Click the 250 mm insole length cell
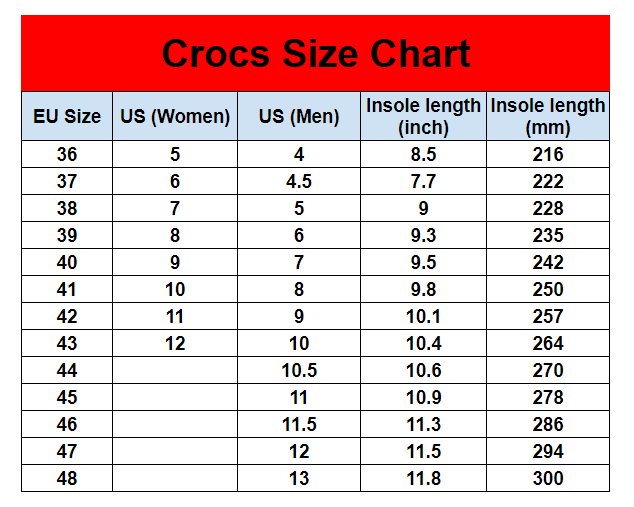The height and width of the screenshot is (507, 634). coord(548,289)
